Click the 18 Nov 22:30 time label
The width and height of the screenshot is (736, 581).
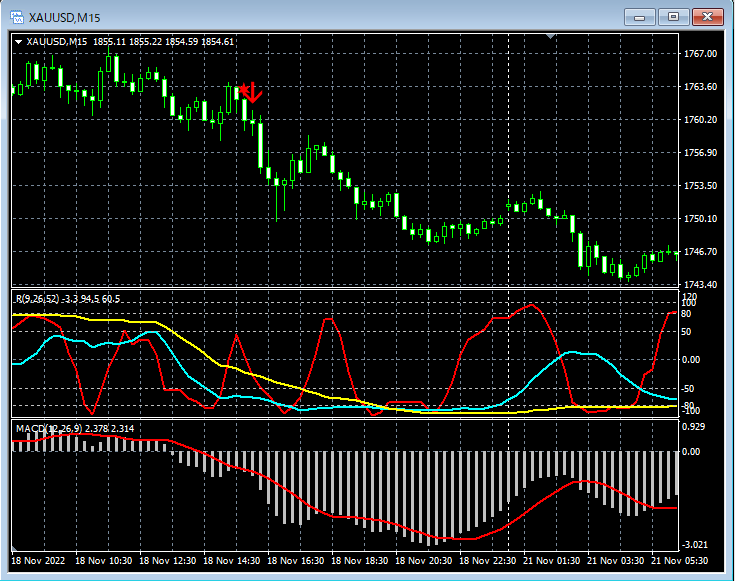pos(487,560)
